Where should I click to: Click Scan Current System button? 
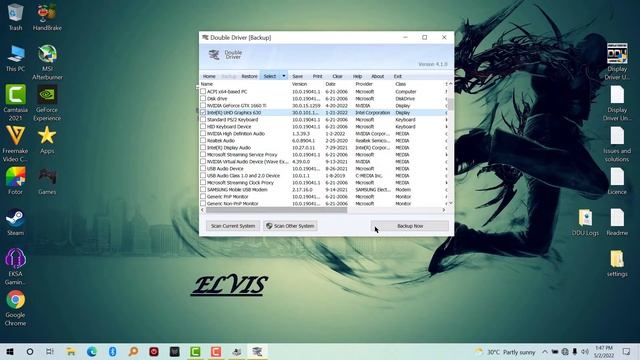point(233,226)
